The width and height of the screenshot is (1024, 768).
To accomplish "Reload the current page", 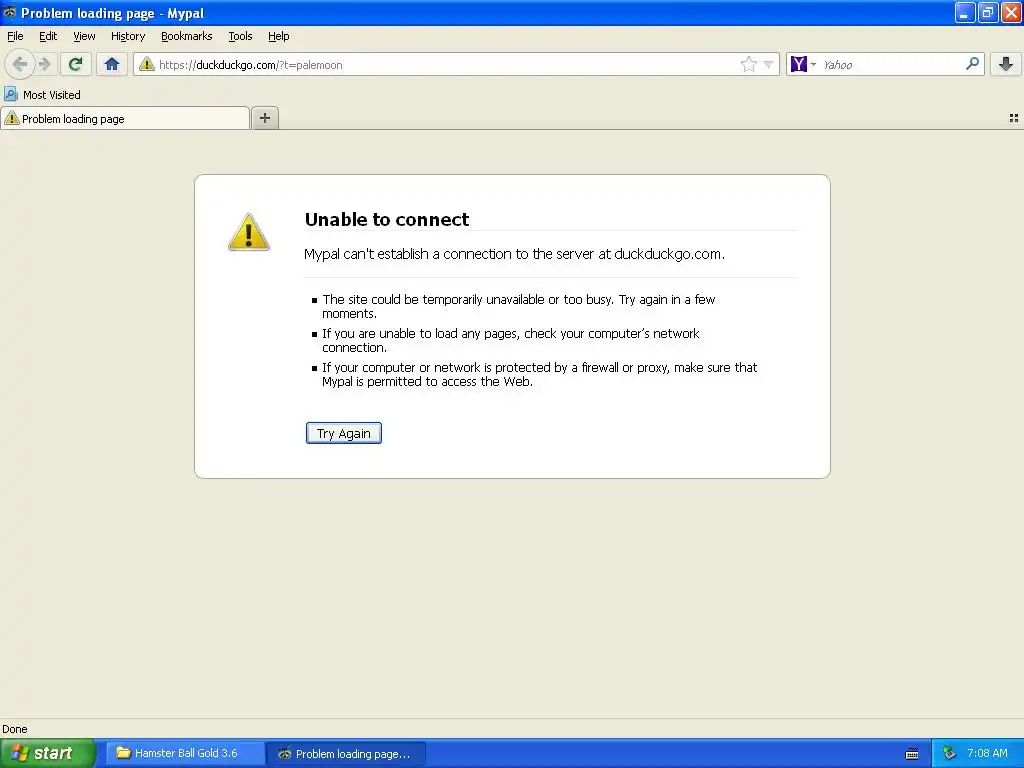I will [75, 64].
